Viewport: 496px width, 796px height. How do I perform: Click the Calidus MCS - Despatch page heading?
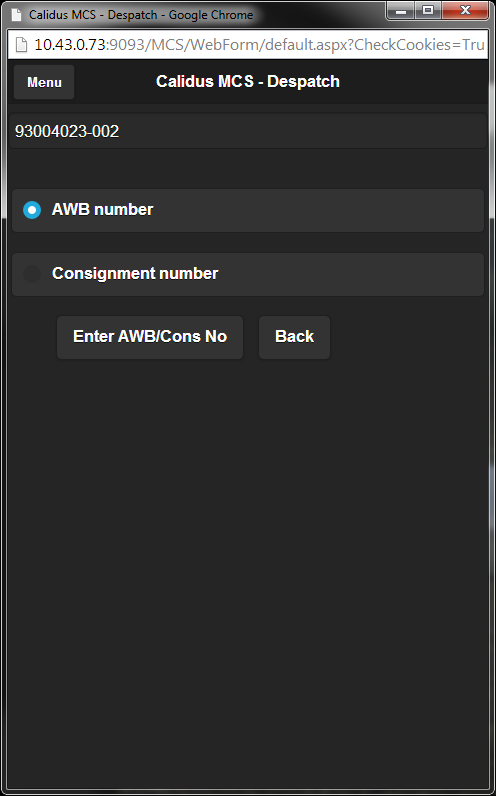248,81
